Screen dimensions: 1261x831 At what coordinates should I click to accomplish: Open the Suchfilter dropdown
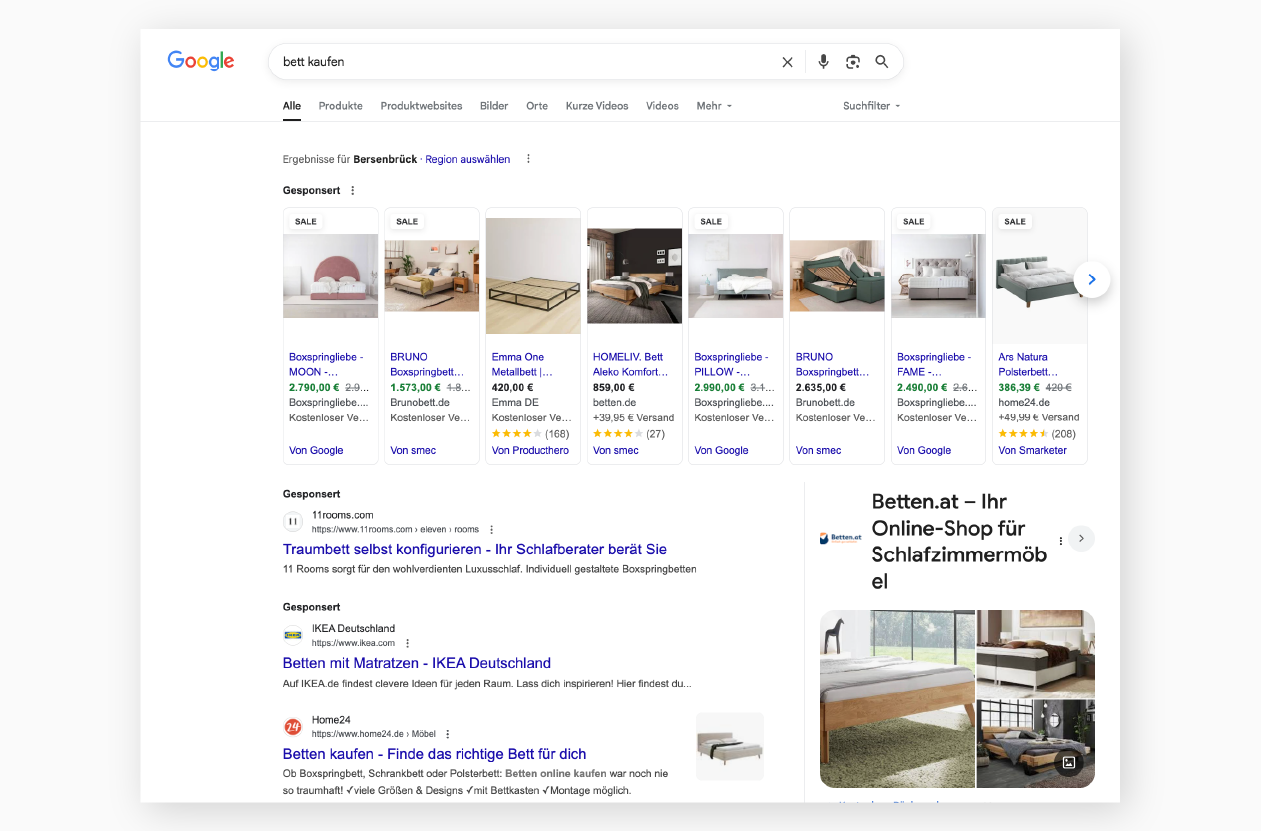click(x=871, y=106)
